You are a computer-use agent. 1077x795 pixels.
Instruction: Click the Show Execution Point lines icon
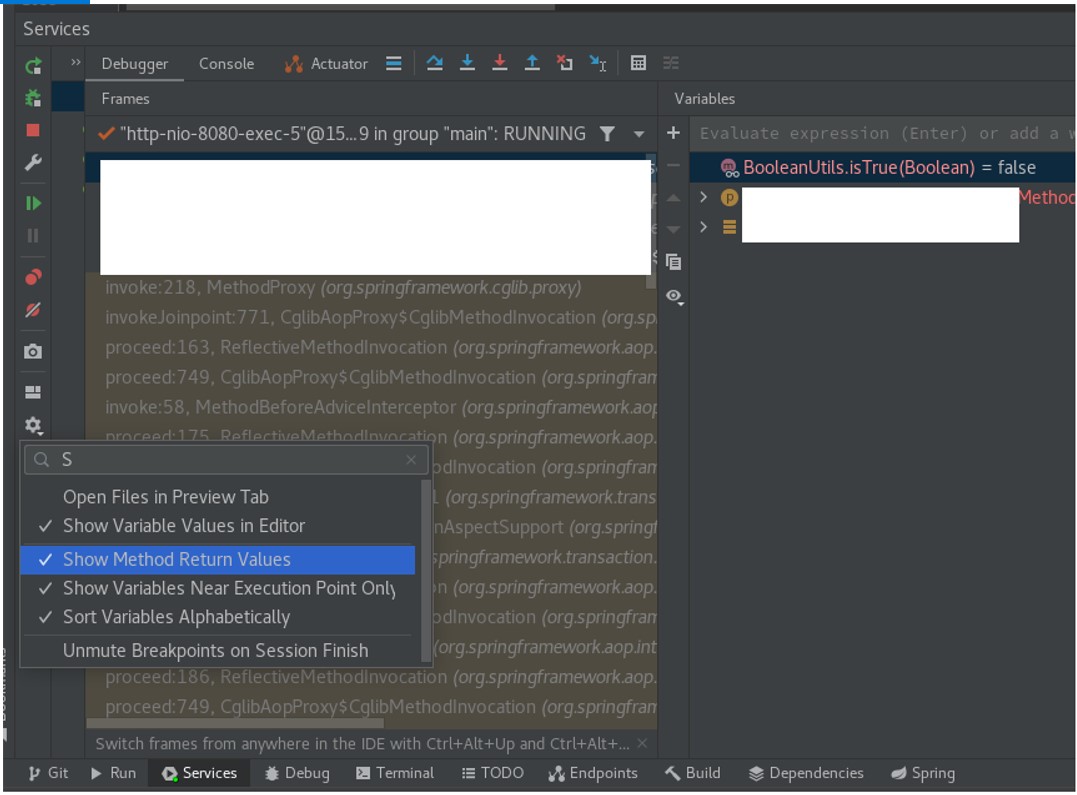pos(394,63)
